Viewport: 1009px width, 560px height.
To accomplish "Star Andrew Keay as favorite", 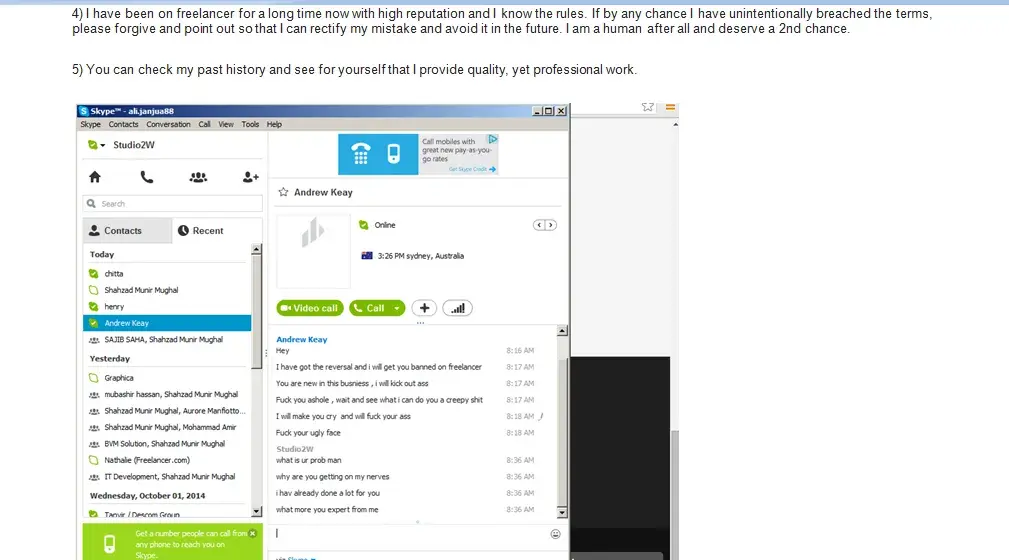I will [x=283, y=192].
